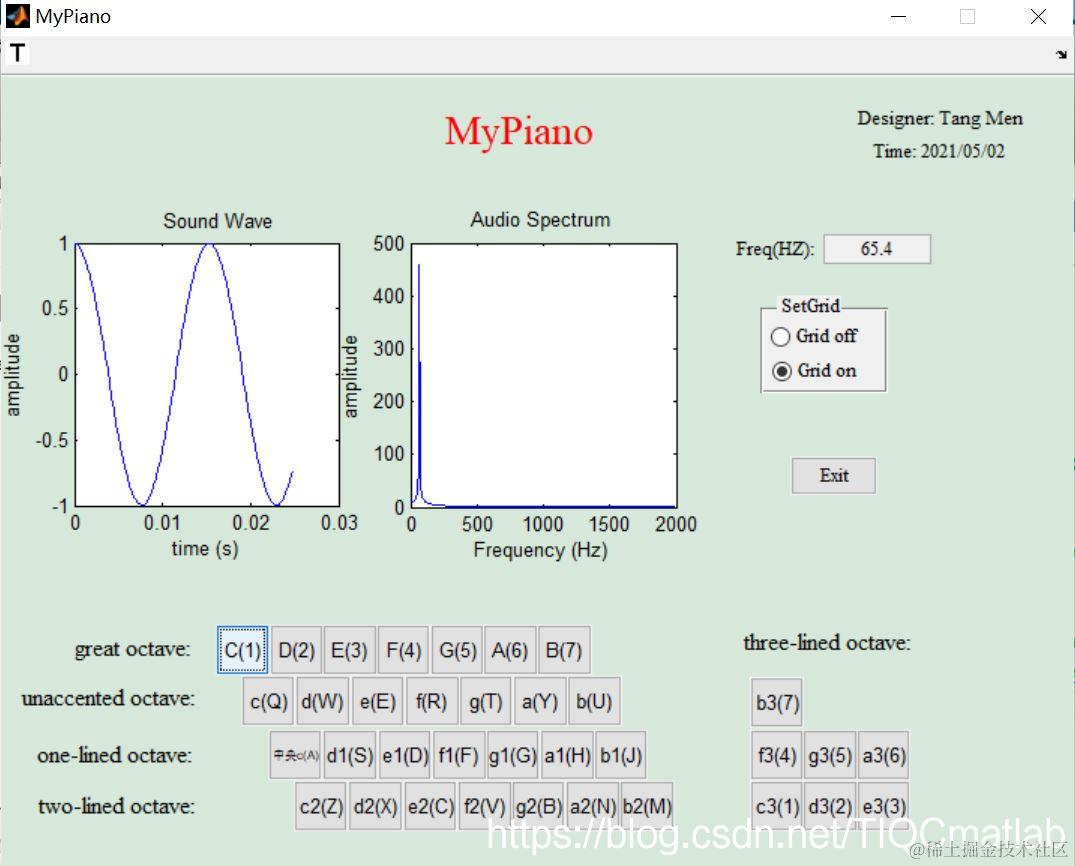Click the Exit button
This screenshot has height=866, width=1075.
[x=834, y=475]
